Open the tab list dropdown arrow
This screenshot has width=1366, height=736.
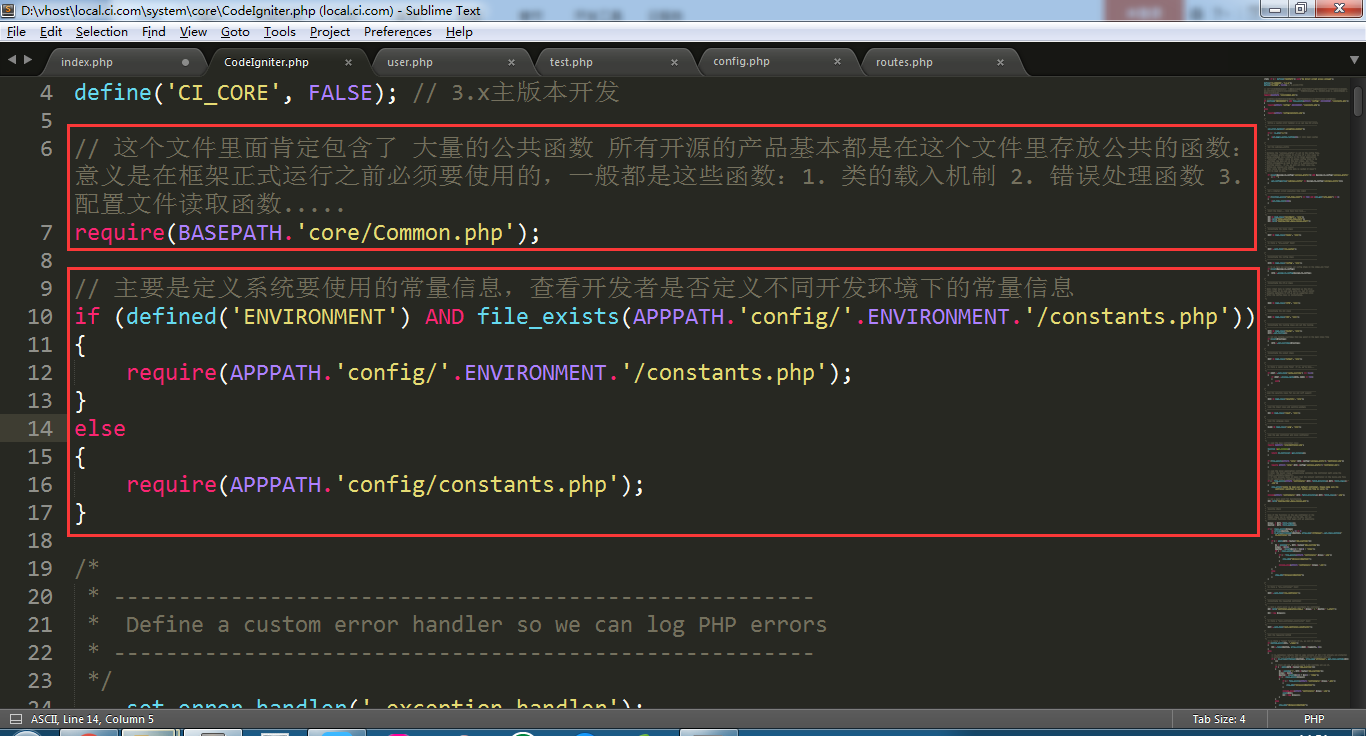[1355, 60]
